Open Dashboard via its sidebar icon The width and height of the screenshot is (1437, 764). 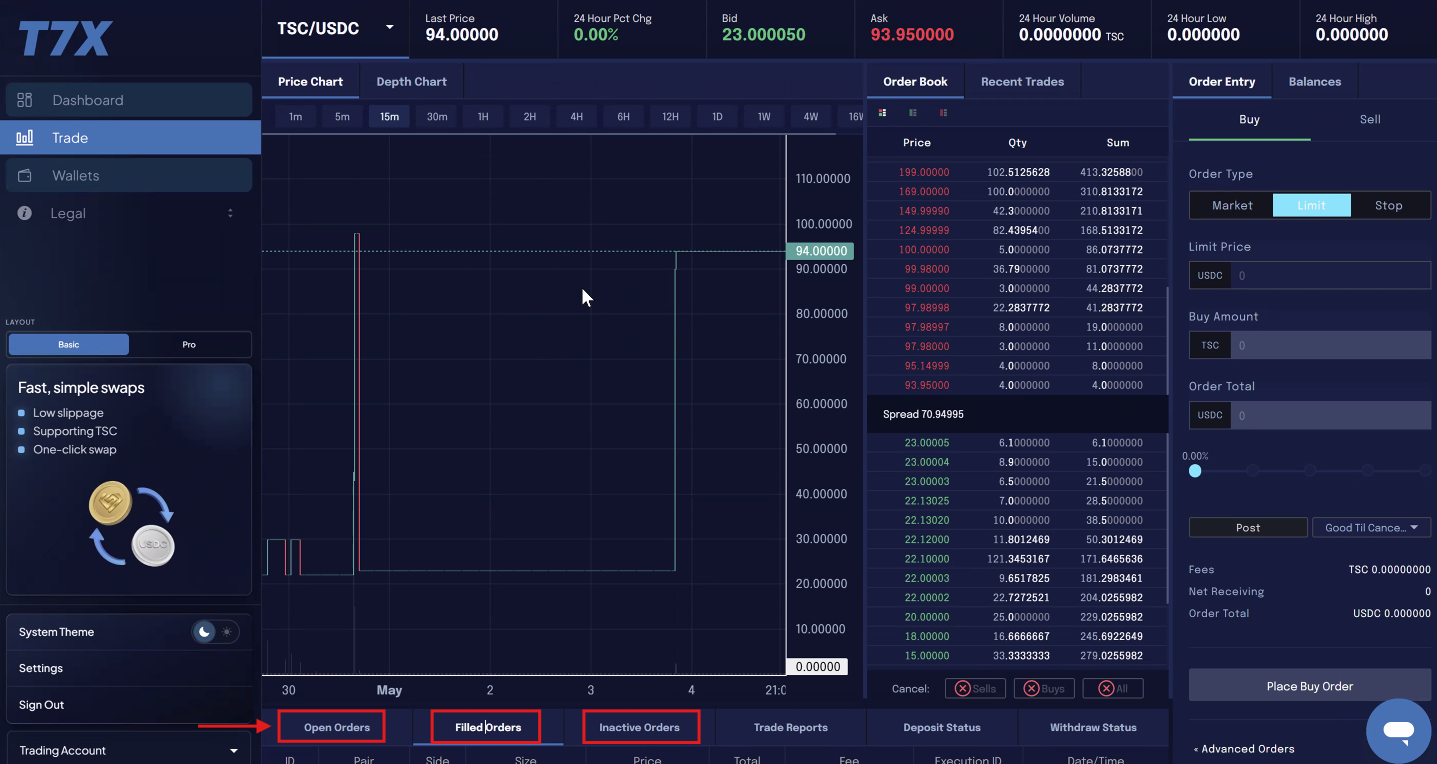pos(25,100)
